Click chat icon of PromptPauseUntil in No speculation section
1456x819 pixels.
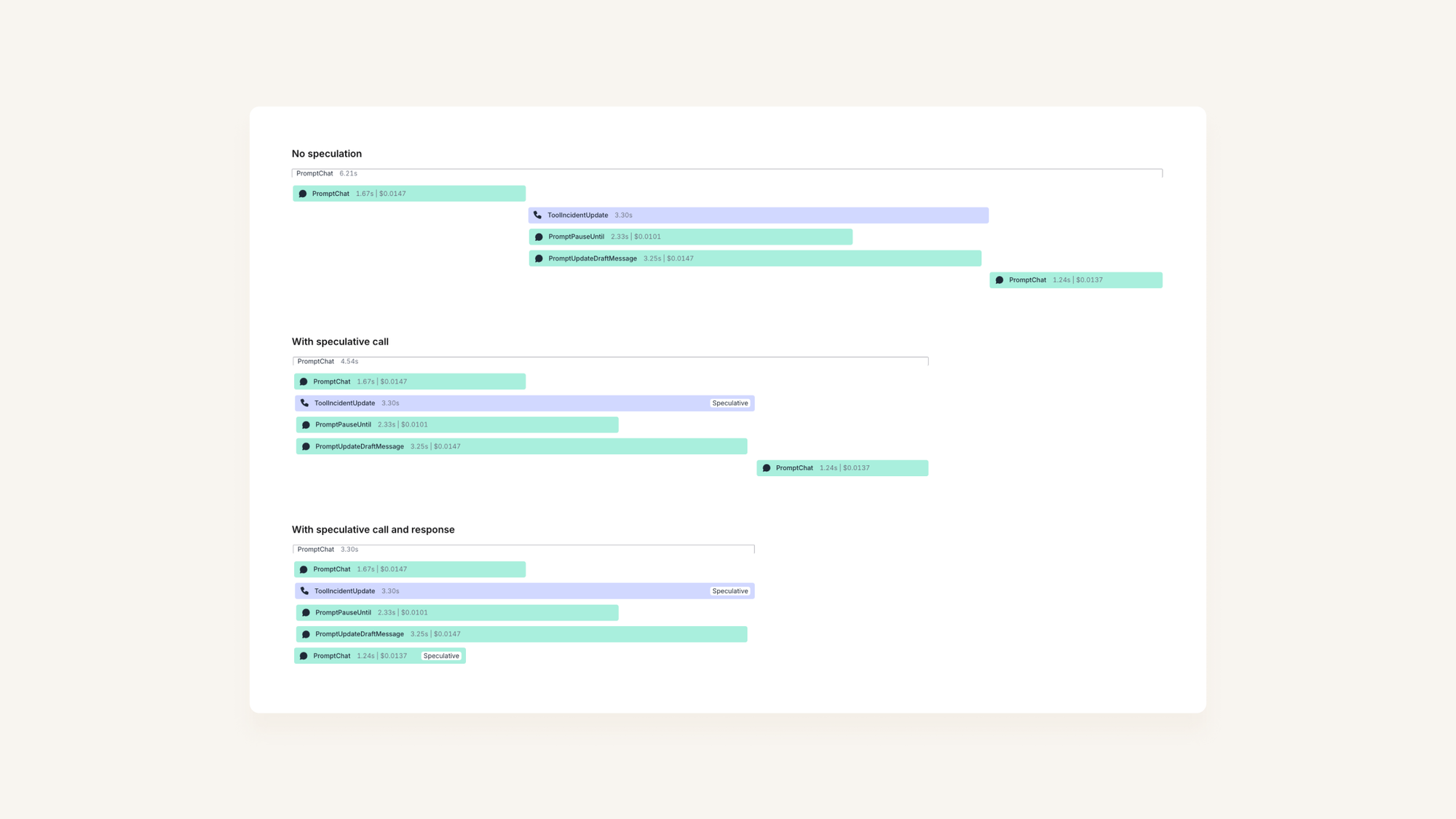(x=539, y=237)
